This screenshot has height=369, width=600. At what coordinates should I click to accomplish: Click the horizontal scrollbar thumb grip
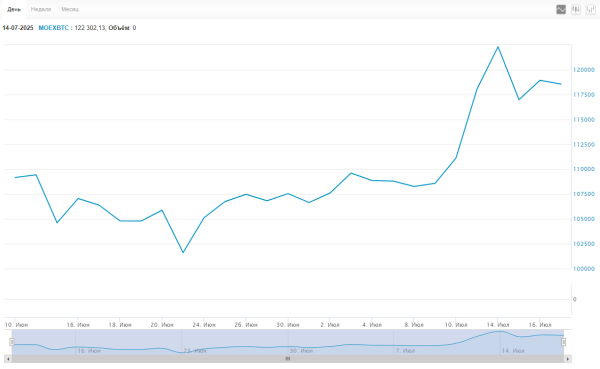(288, 359)
